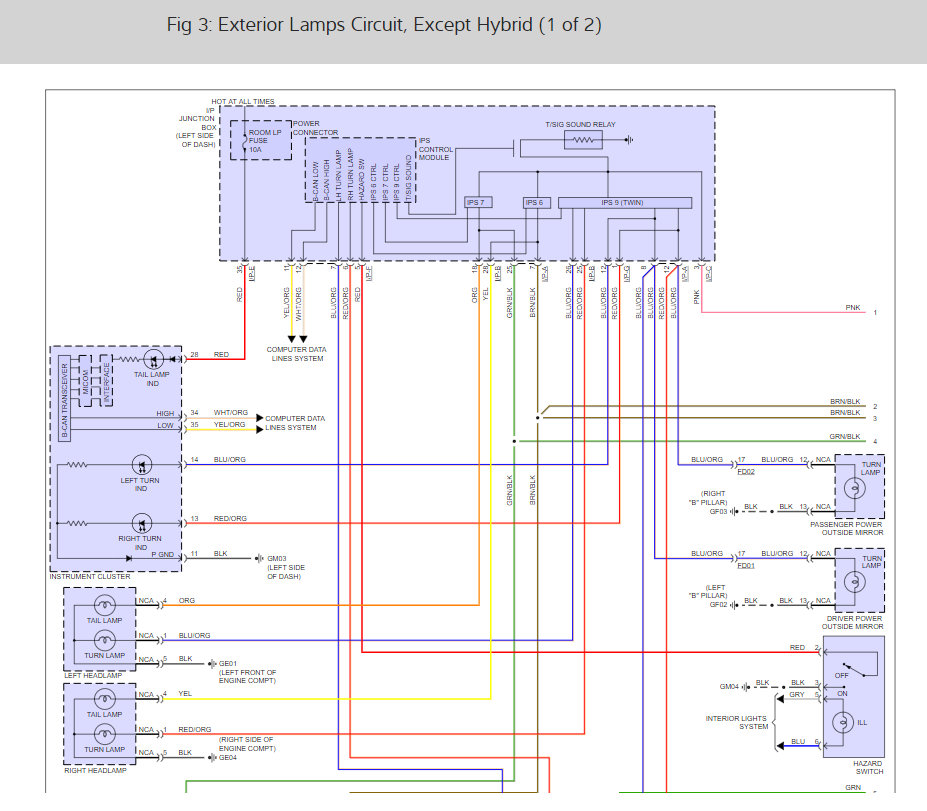The image size is (927, 811).
Task: Click the 'HAZARD SW' pin label in IPS module
Action: [x=362, y=180]
